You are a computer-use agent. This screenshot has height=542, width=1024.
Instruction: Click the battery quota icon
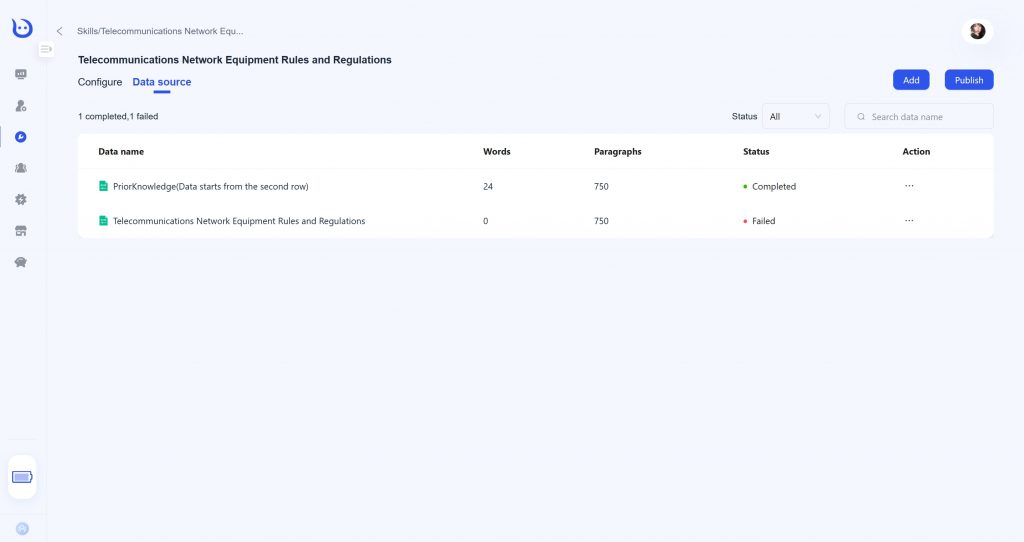click(22, 477)
